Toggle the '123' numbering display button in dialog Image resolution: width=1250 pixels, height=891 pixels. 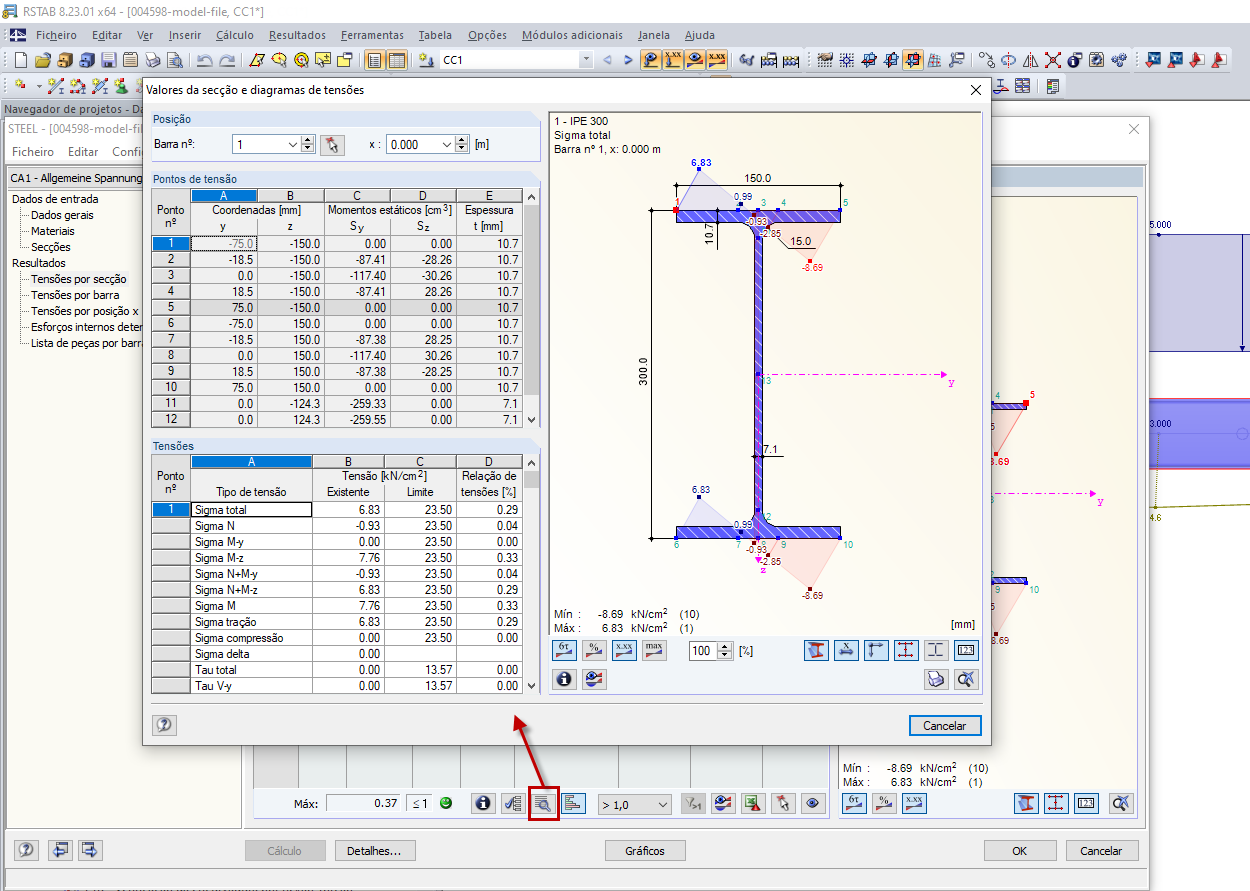click(965, 650)
